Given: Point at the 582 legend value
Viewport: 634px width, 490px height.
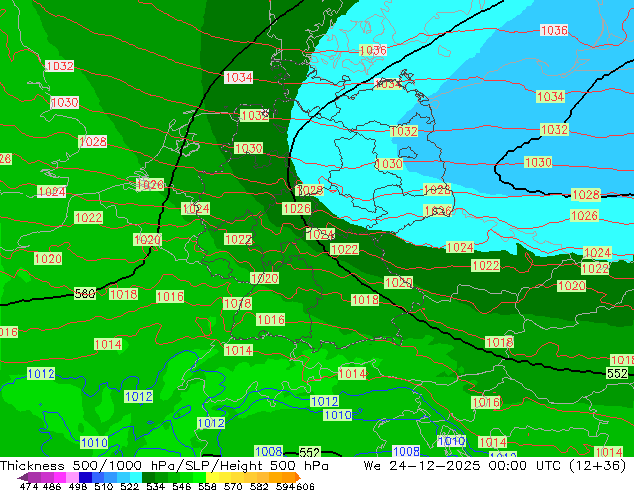Looking at the screenshot, I should point(259,486).
